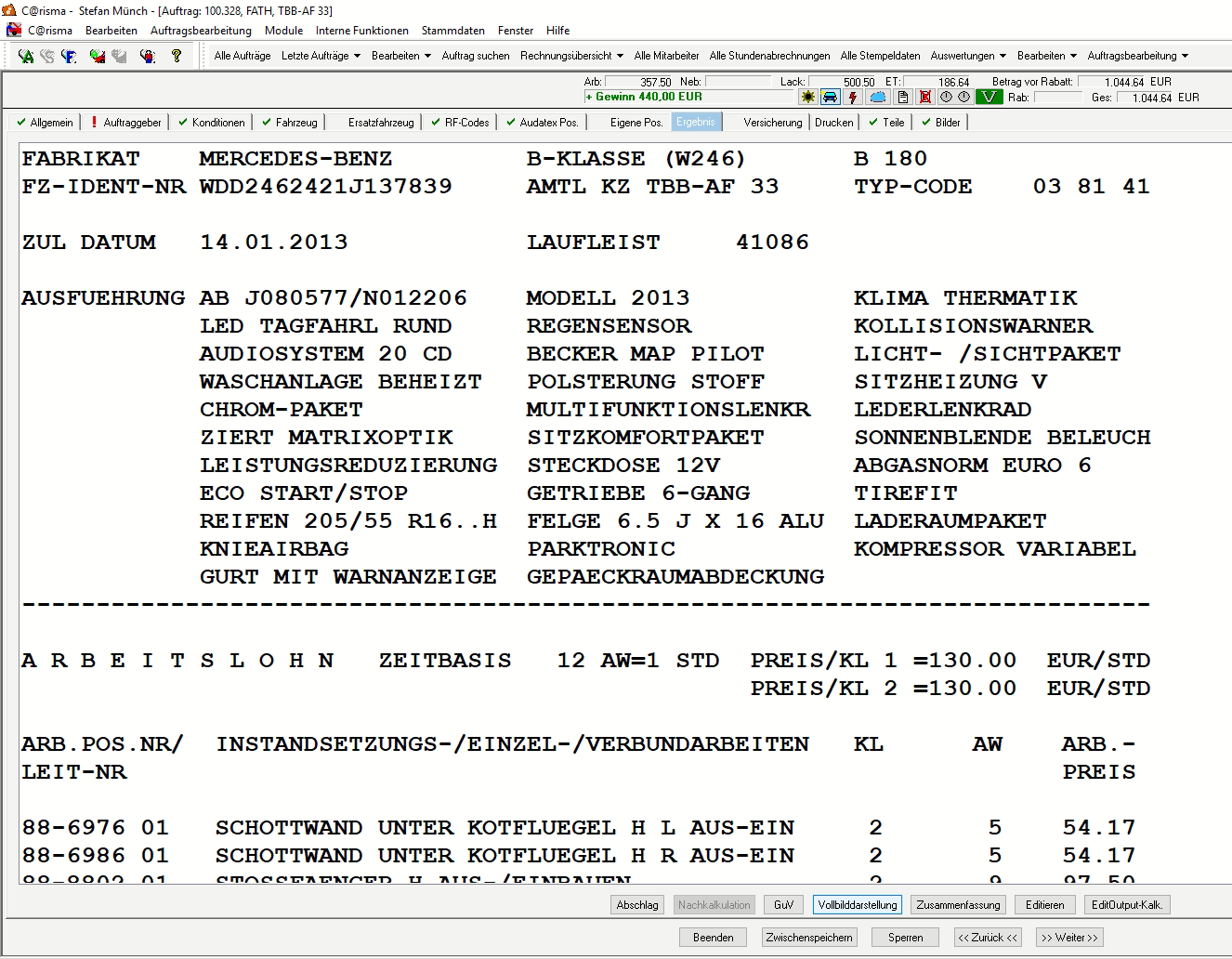Switch to the Audatex Pos. tab
This screenshot has width=1232, height=959.
(543, 123)
